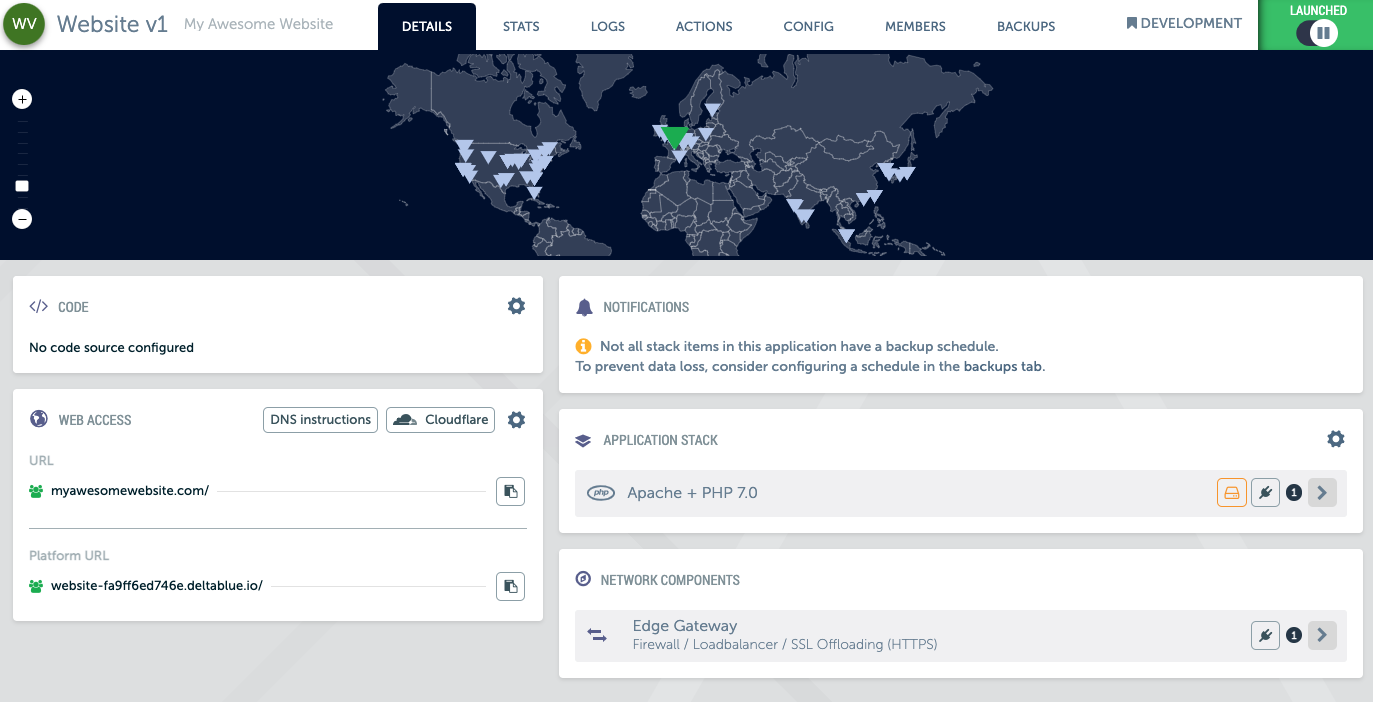
Task: Copy the myawesomewebsite.com URL
Action: 510,491
